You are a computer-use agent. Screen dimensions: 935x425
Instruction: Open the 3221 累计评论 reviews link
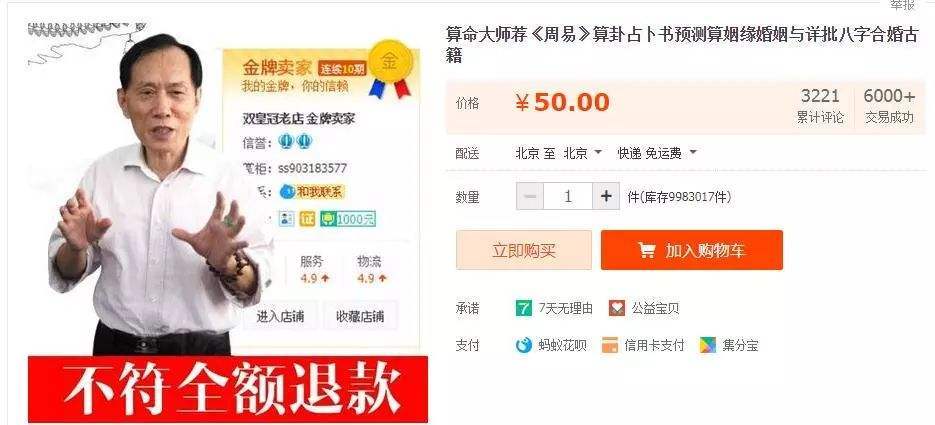pyautogui.click(x=820, y=106)
